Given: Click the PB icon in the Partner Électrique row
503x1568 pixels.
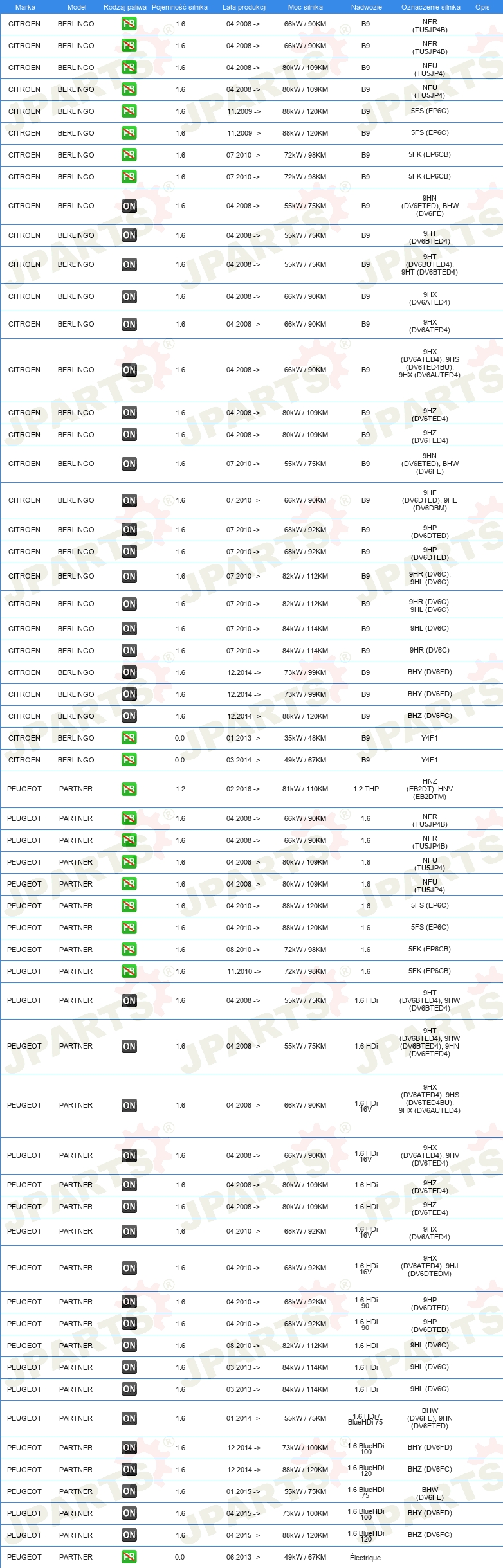Looking at the screenshot, I should click(x=129, y=1557).
